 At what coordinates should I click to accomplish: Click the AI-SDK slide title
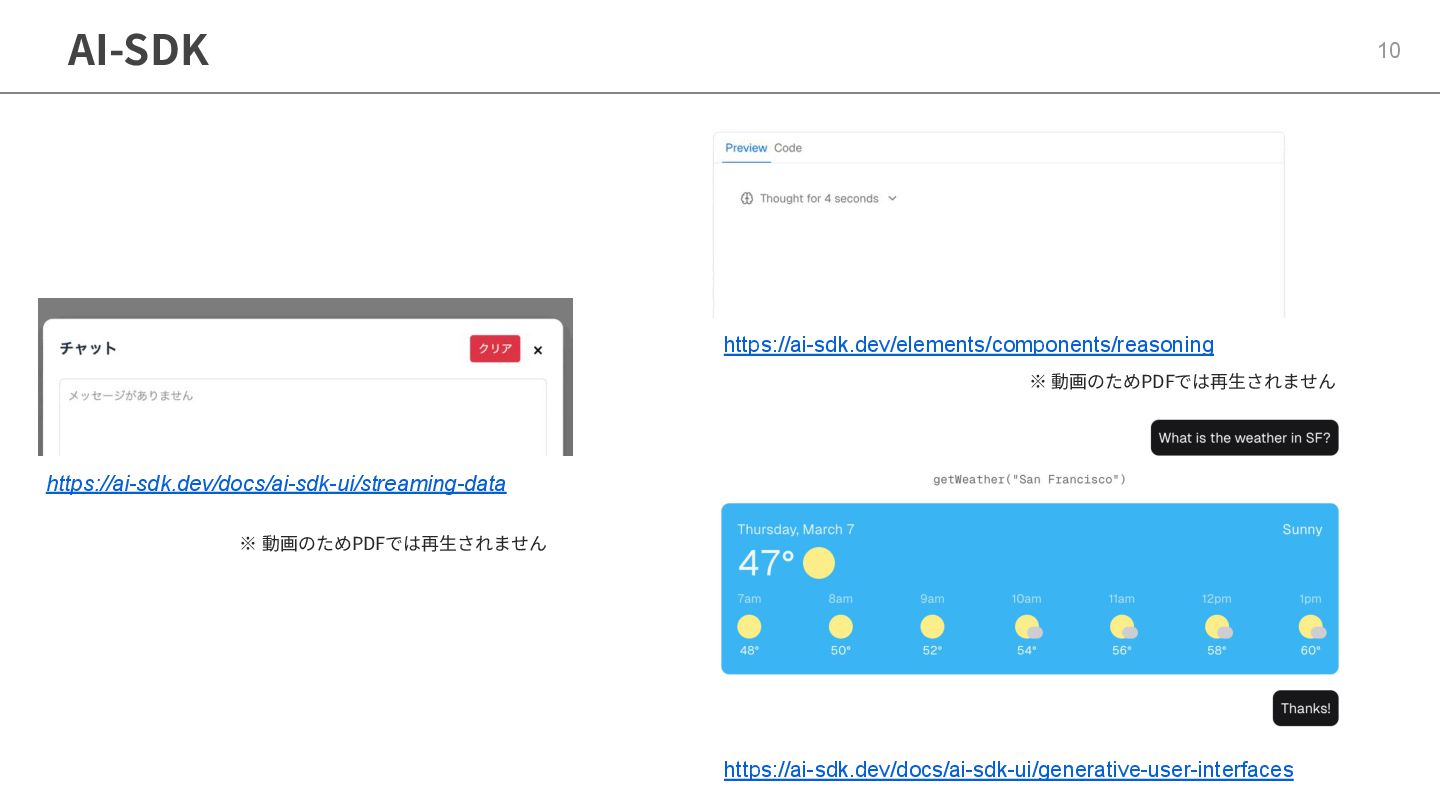138,50
